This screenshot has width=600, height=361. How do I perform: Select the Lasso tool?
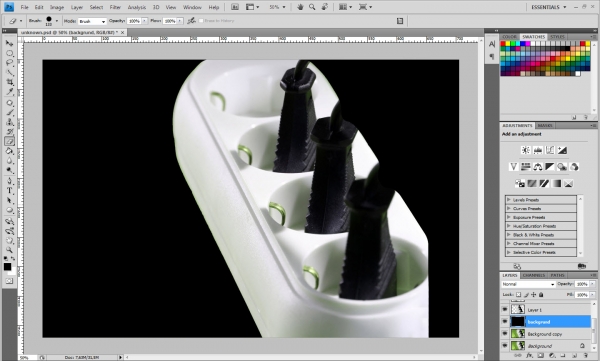click(x=9, y=63)
